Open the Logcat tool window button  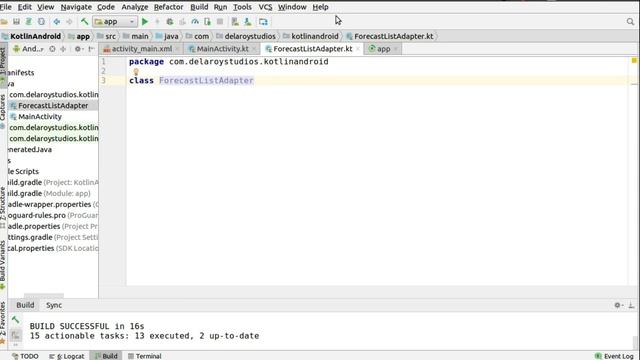[67, 356]
